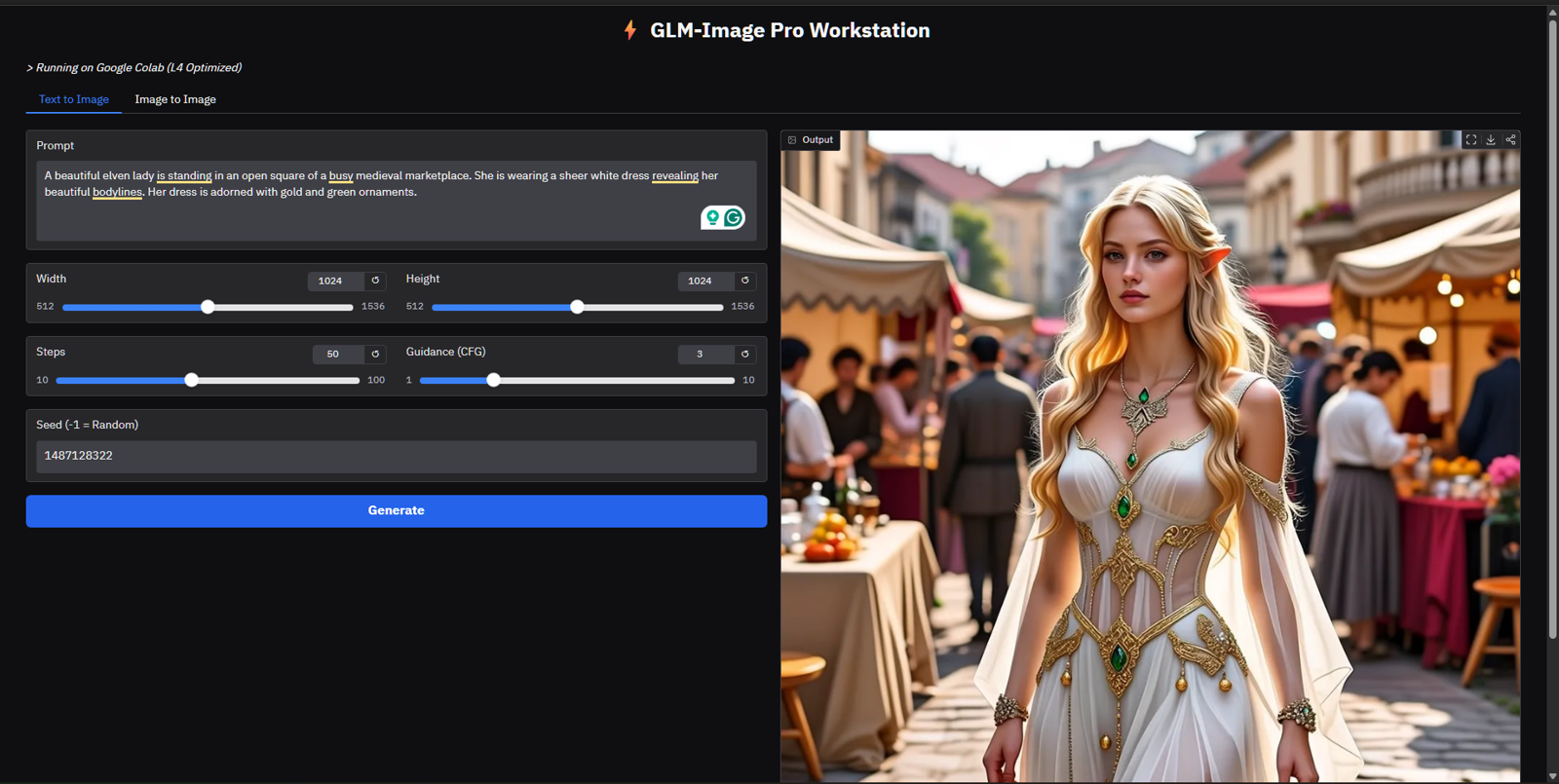Click the "Seed (-1 = Random)" label
The height and width of the screenshot is (784, 1559).
pyautogui.click(x=88, y=425)
